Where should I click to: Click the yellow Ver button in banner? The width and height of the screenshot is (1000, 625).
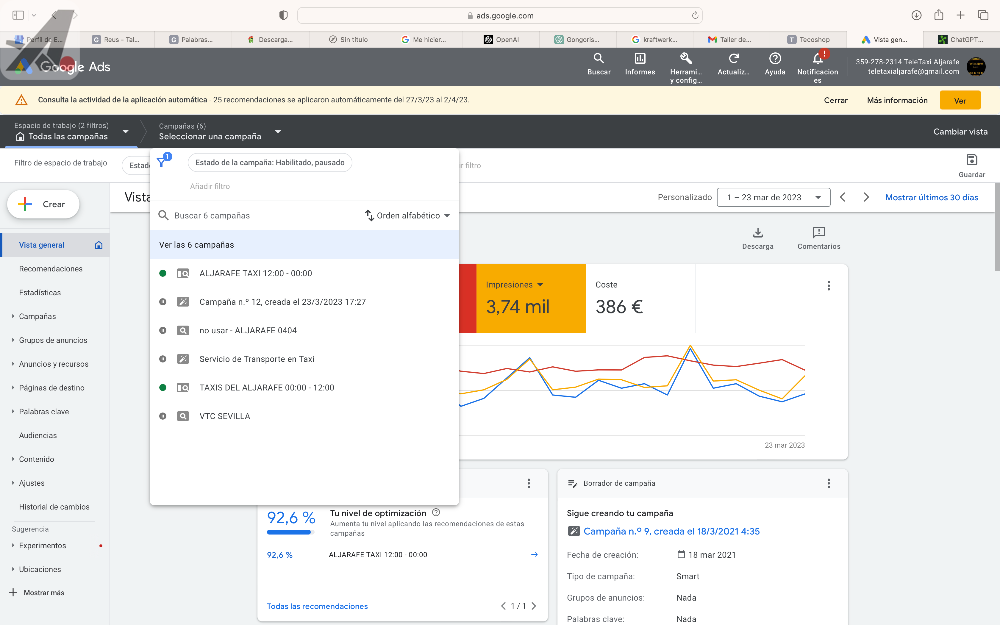point(960,101)
